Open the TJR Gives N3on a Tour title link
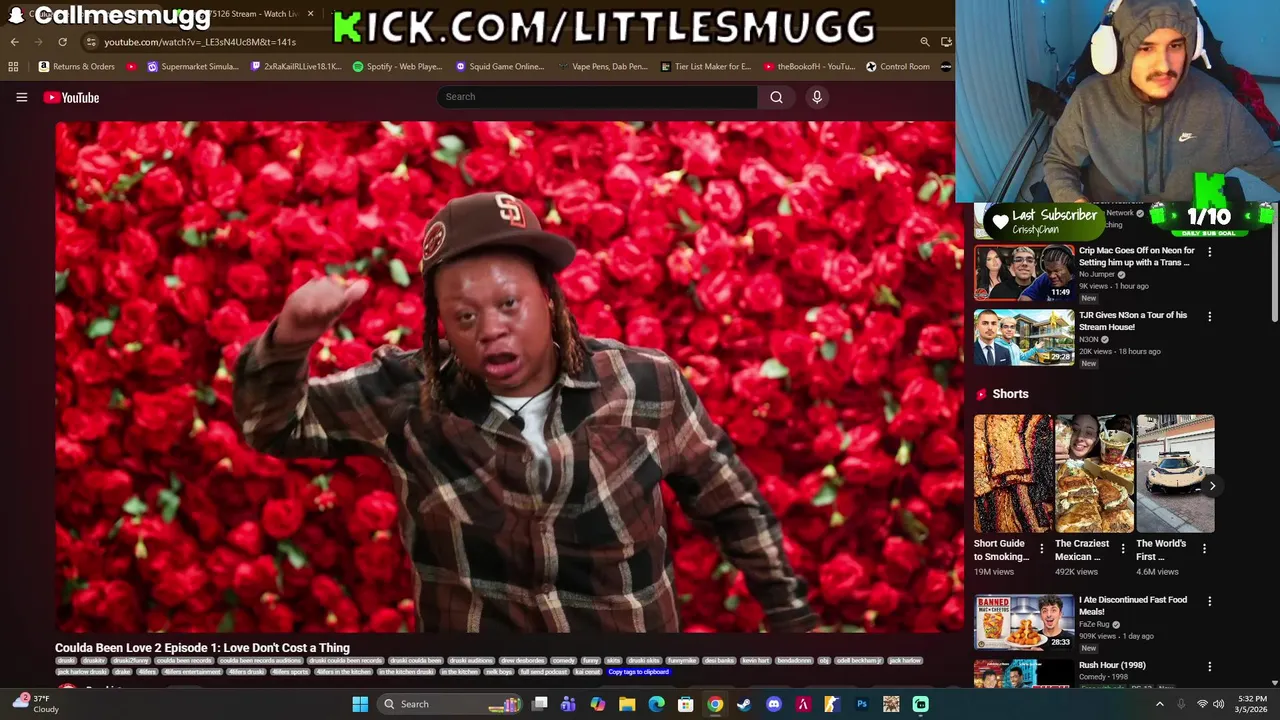 1133,320
